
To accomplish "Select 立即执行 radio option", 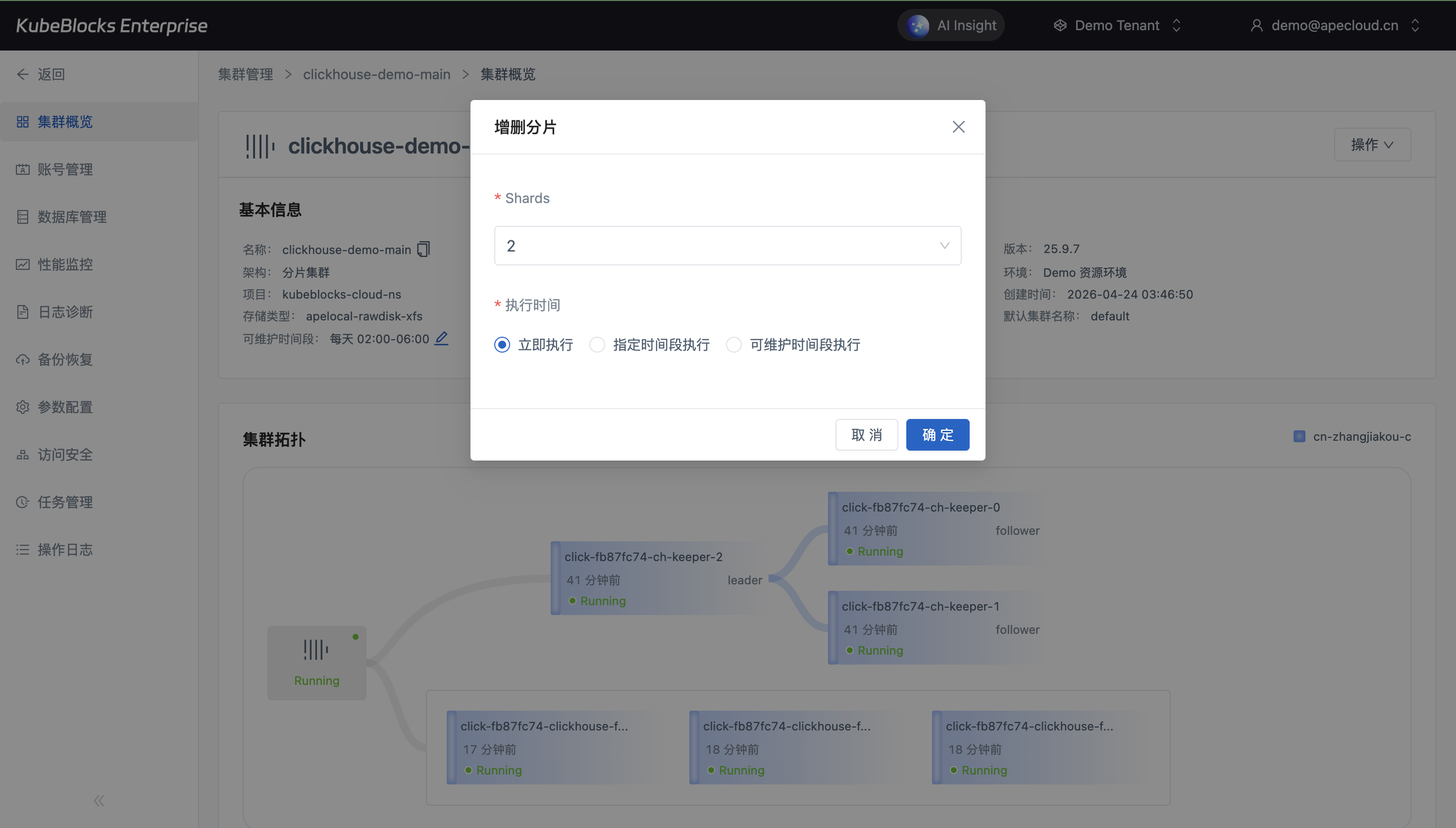I will click(x=502, y=345).
